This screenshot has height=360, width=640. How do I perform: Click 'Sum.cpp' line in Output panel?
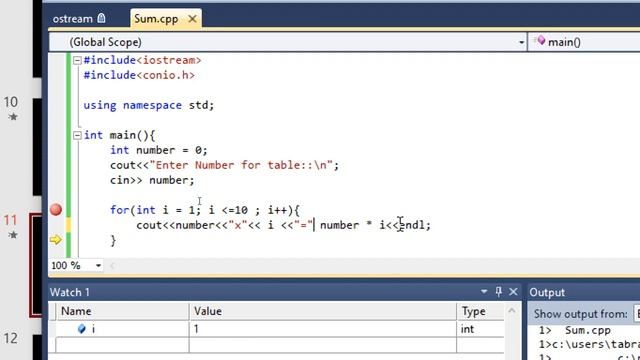[x=588, y=330]
